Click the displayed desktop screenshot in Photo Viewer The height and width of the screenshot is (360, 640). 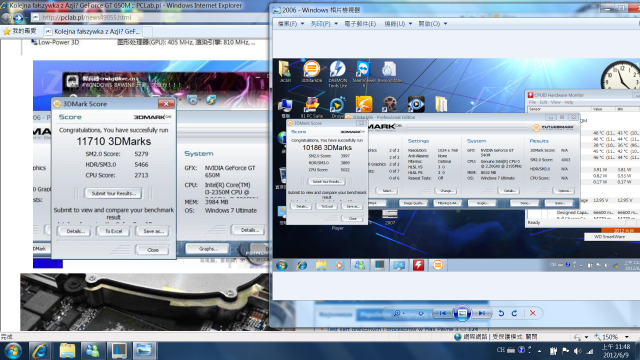click(456, 165)
